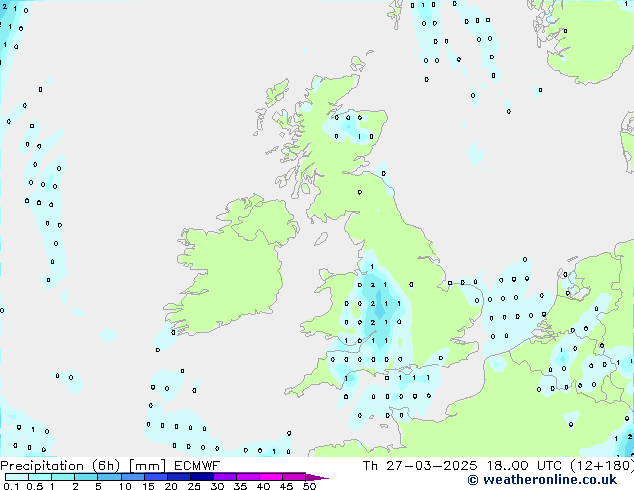
Task: Click the '18..00 UTC' time text
Action: point(524,466)
